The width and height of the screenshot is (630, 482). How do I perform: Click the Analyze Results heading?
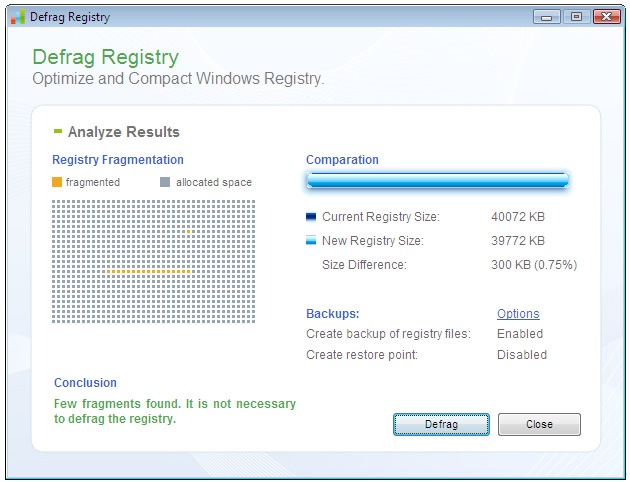124,132
